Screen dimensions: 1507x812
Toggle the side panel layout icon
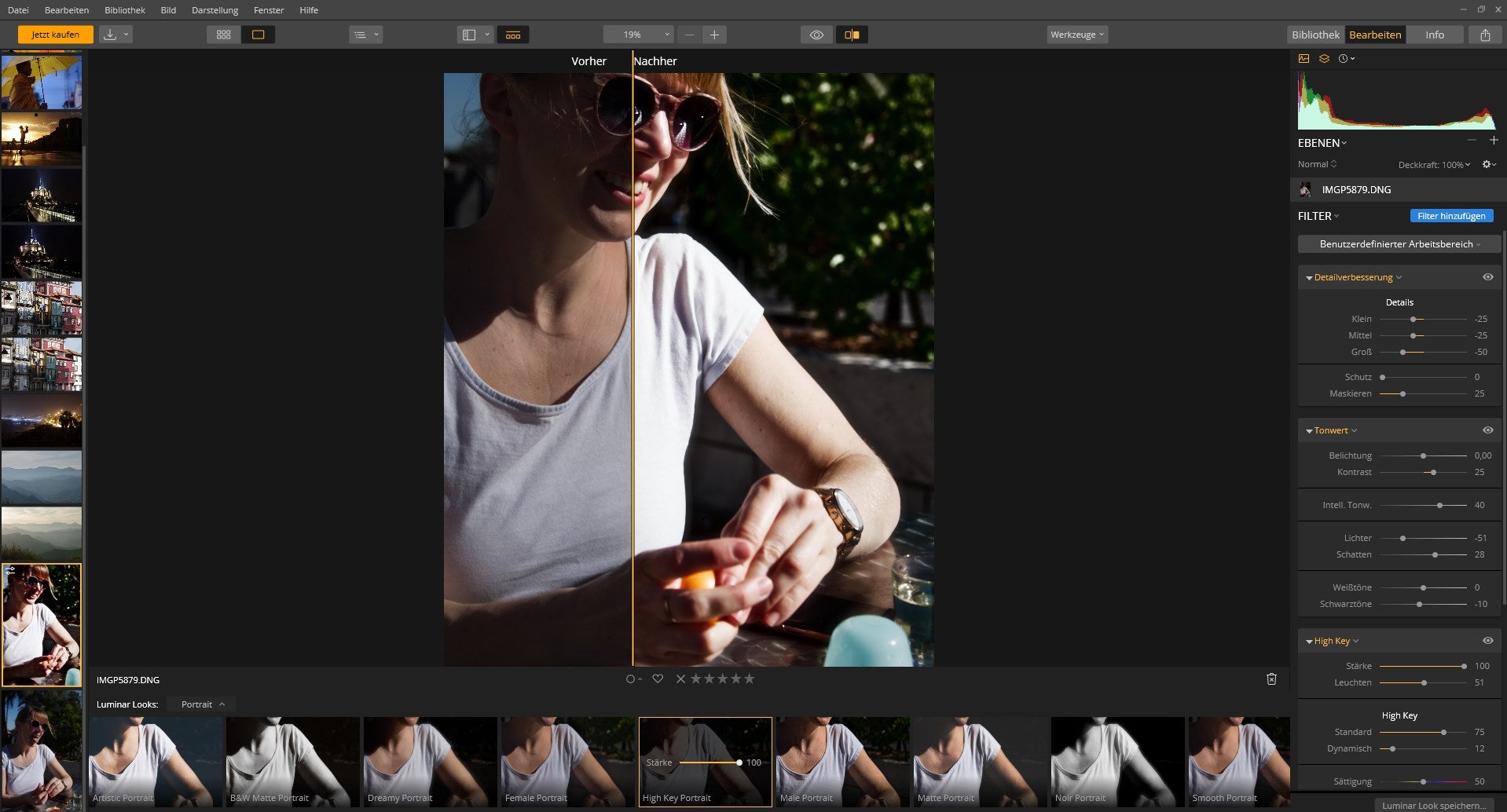click(x=469, y=35)
